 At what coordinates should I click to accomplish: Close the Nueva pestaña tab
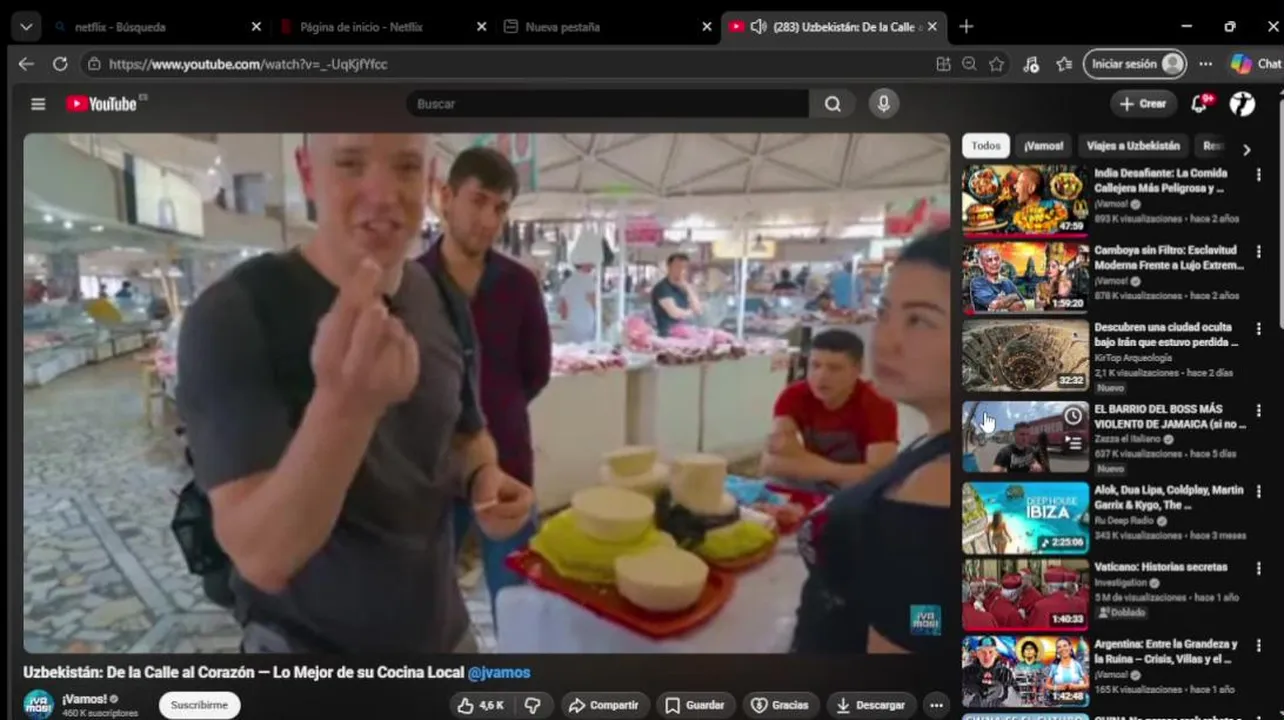coord(707,27)
